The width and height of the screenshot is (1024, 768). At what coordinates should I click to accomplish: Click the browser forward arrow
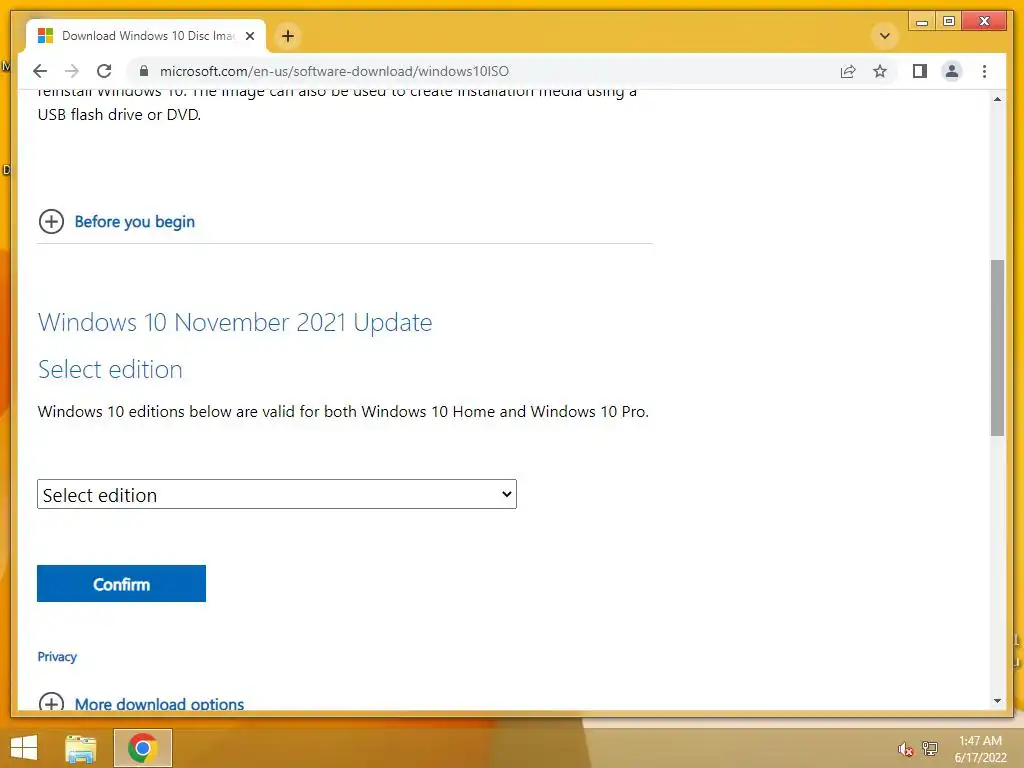[72, 71]
